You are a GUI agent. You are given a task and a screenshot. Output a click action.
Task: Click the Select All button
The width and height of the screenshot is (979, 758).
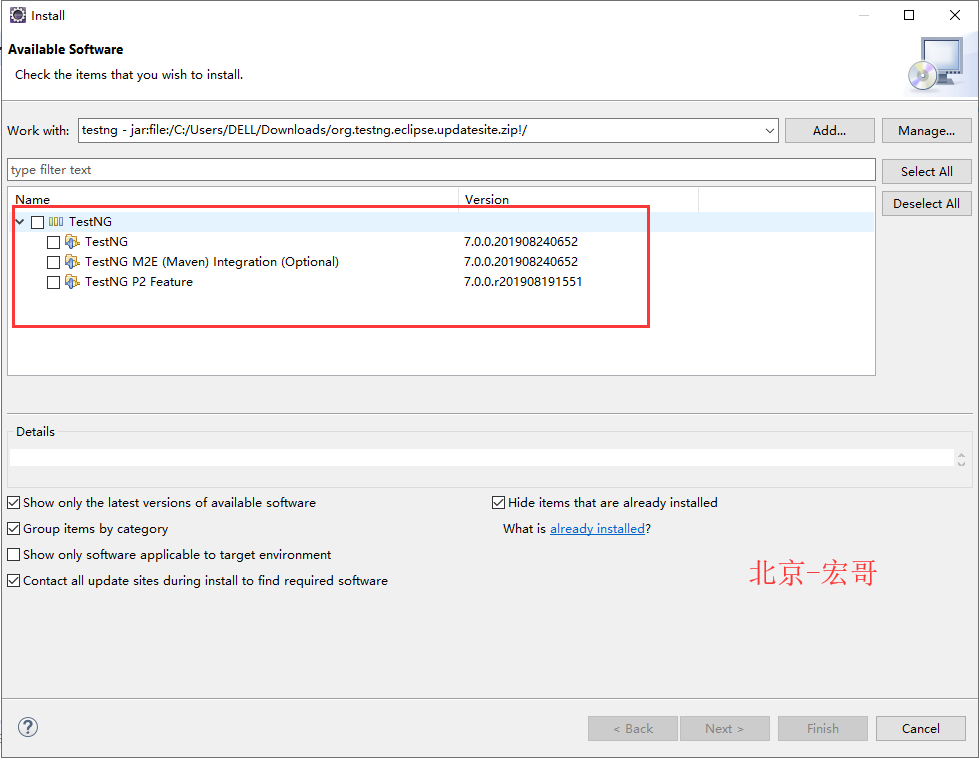[927, 171]
